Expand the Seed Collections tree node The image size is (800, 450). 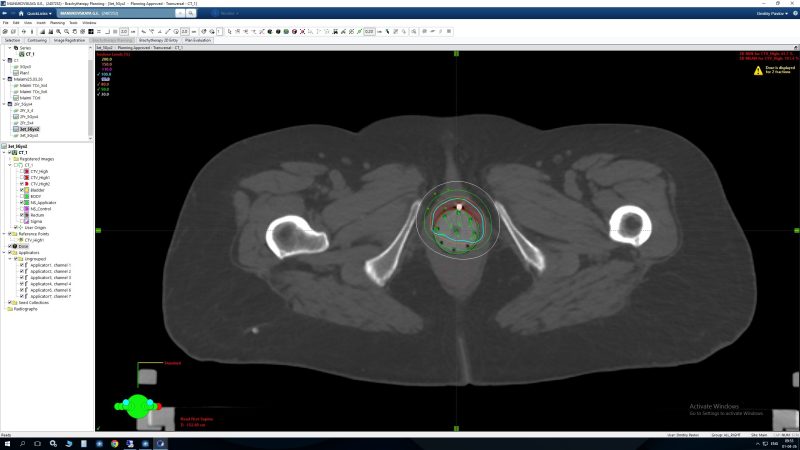pyautogui.click(x=7, y=302)
